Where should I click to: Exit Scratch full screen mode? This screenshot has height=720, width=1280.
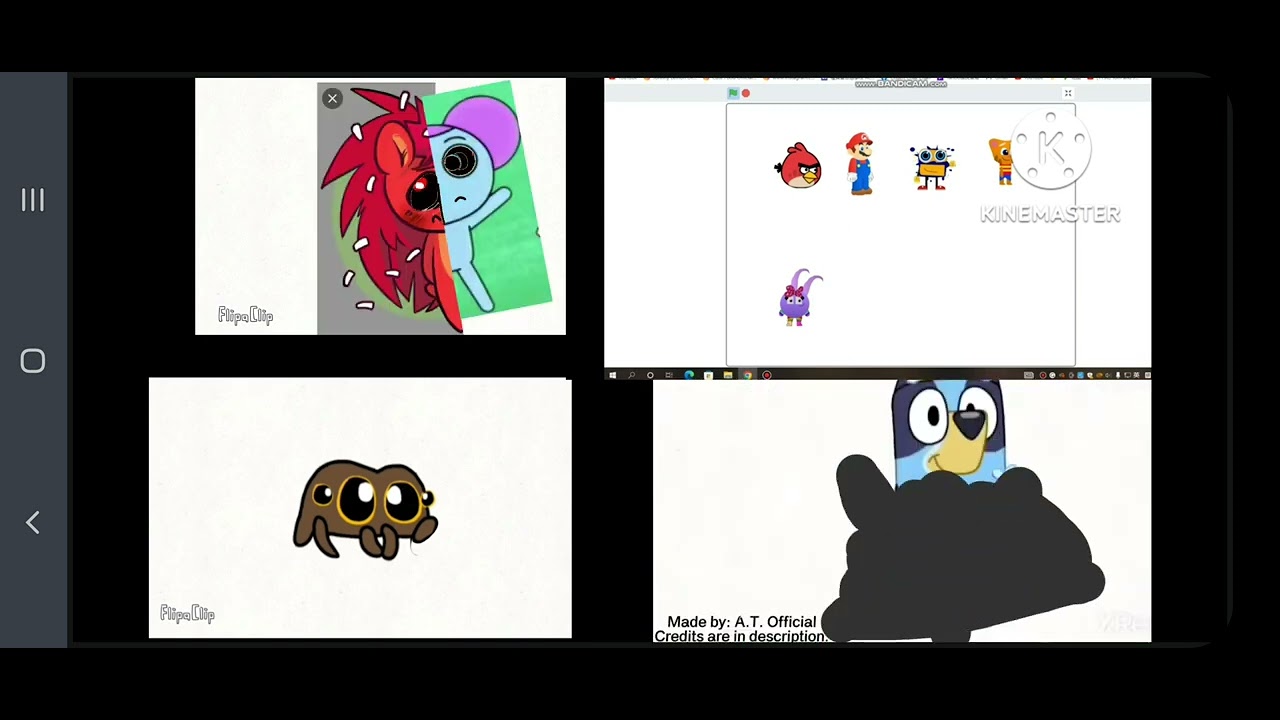pos(1067,93)
